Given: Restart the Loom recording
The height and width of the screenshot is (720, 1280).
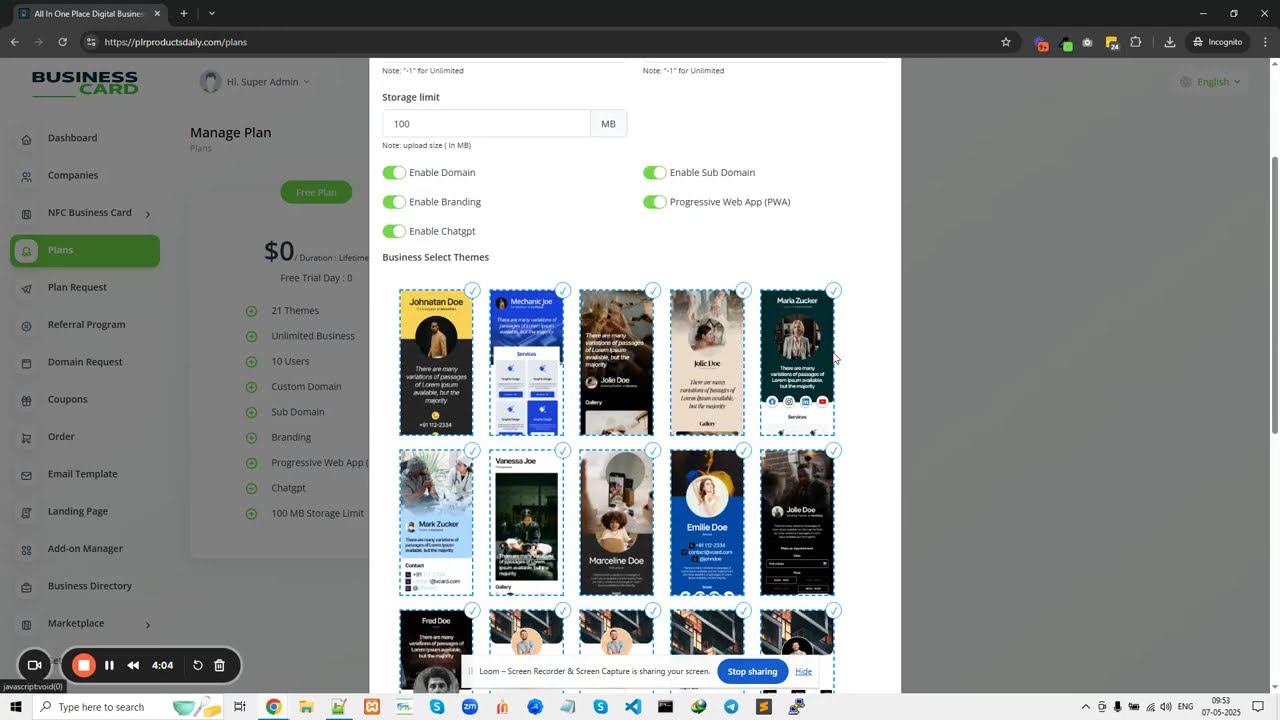Looking at the screenshot, I should click(x=198, y=665).
